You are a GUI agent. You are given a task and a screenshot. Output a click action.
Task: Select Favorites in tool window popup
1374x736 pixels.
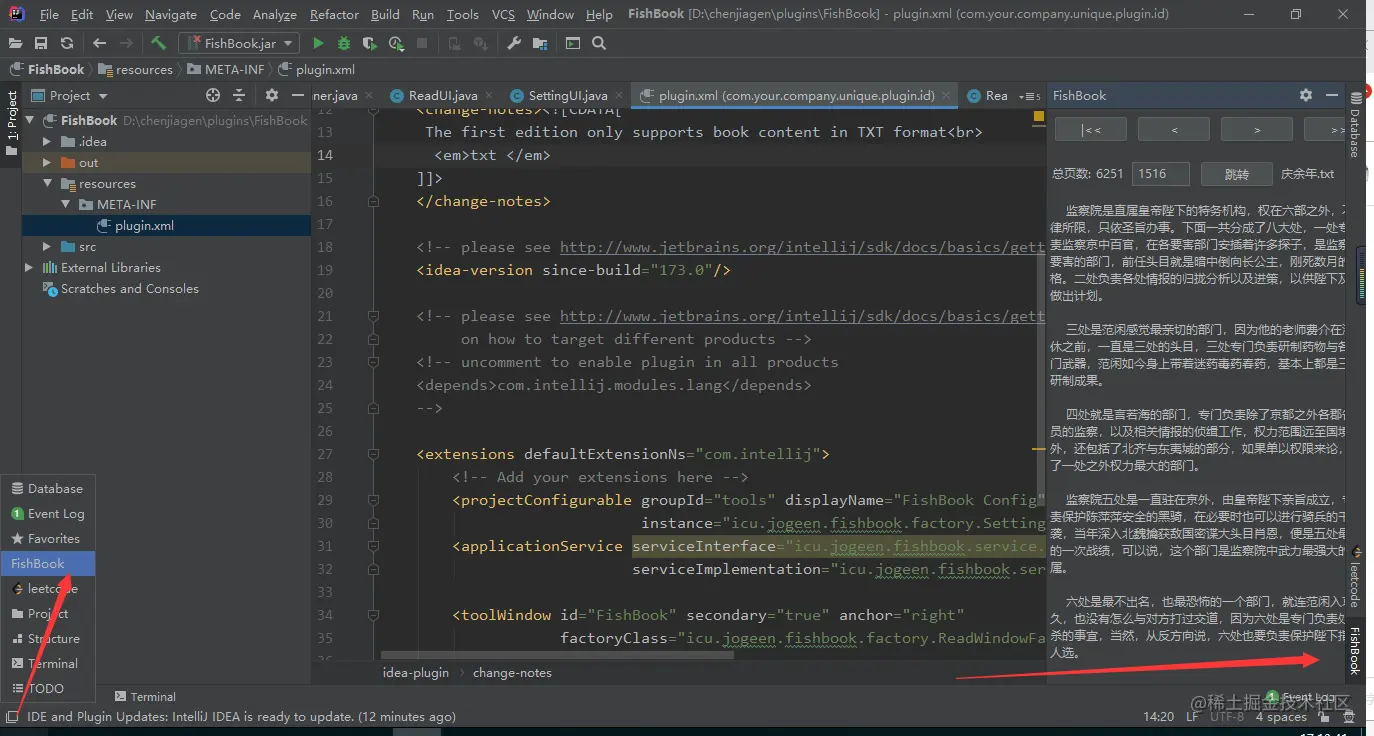pos(48,538)
